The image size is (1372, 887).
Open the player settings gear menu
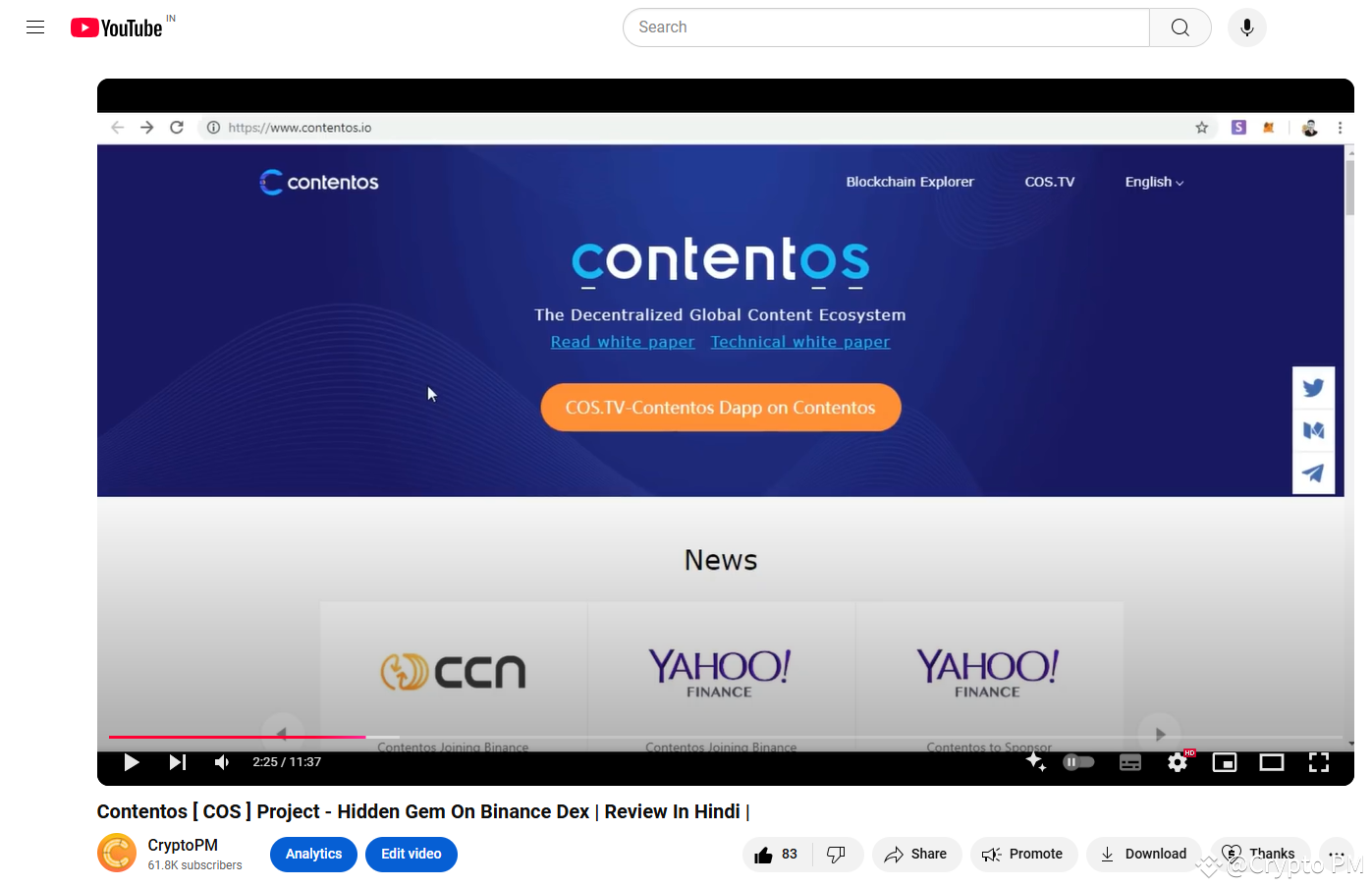coord(1178,762)
